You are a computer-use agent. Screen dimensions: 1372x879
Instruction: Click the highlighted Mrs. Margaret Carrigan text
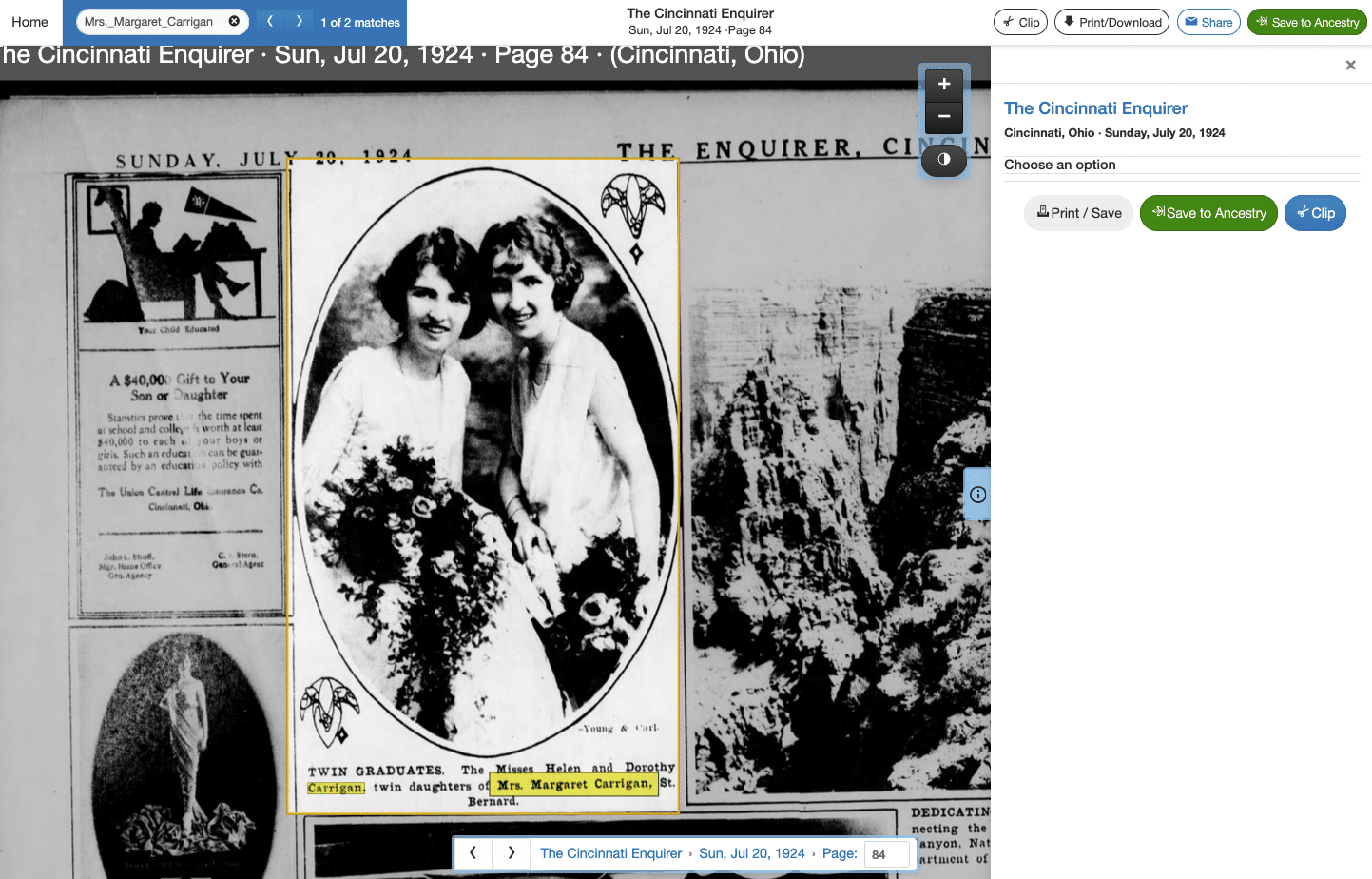pyautogui.click(x=574, y=785)
